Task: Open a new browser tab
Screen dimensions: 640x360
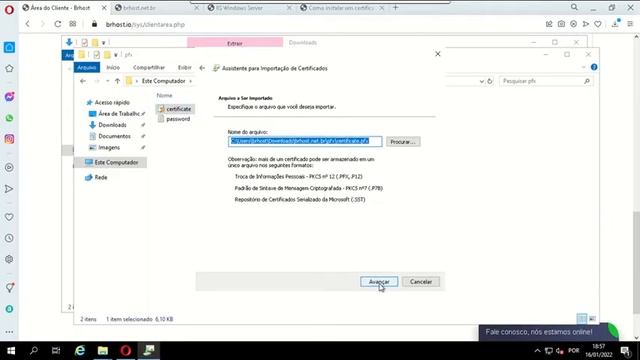Action: coord(395,8)
